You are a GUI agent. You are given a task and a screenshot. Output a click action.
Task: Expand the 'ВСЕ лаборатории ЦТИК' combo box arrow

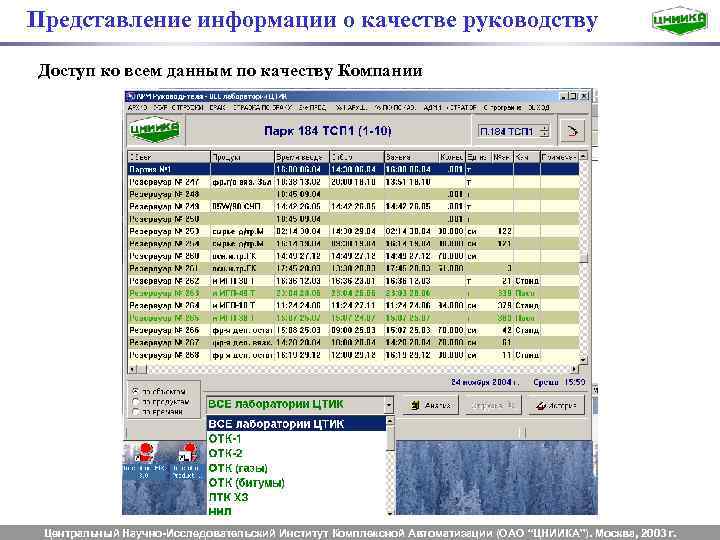pos(389,405)
